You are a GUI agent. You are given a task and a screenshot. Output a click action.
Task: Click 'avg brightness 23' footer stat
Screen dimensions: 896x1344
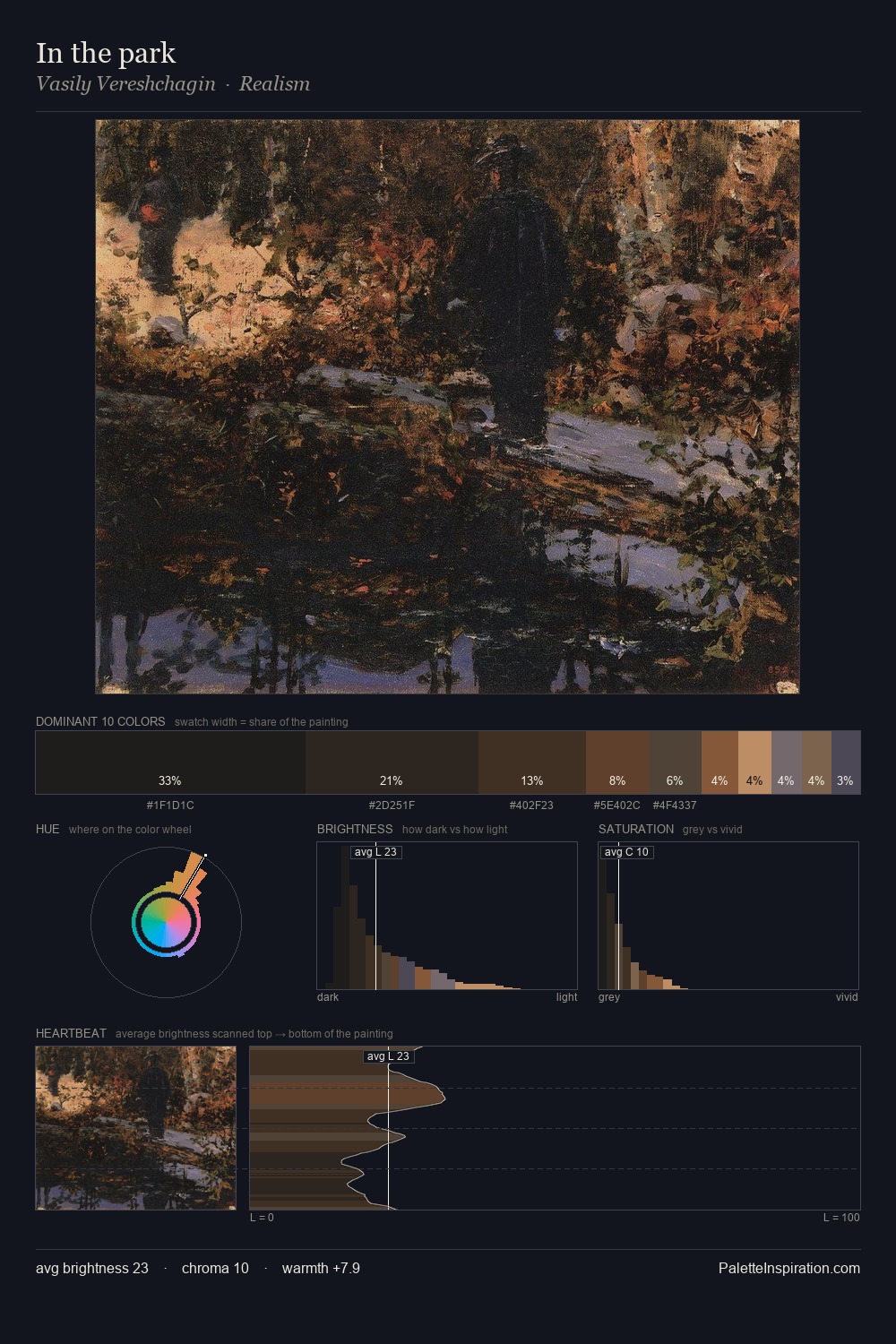pyautogui.click(x=92, y=1268)
